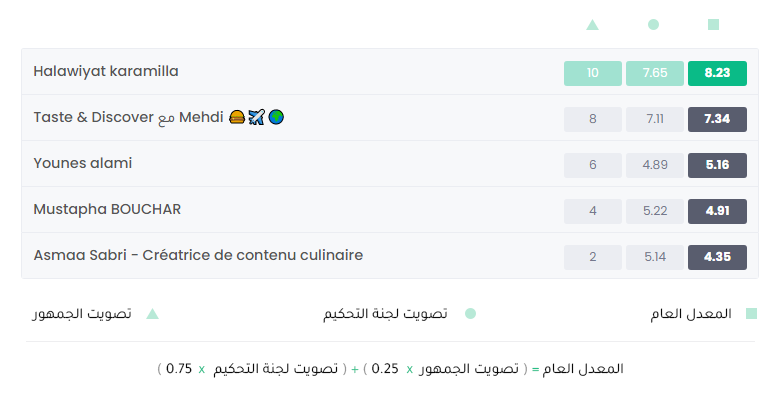The width and height of the screenshot is (780, 400).
Task: Click the public vote score 6 for Younes alami
Action: (x=592, y=165)
